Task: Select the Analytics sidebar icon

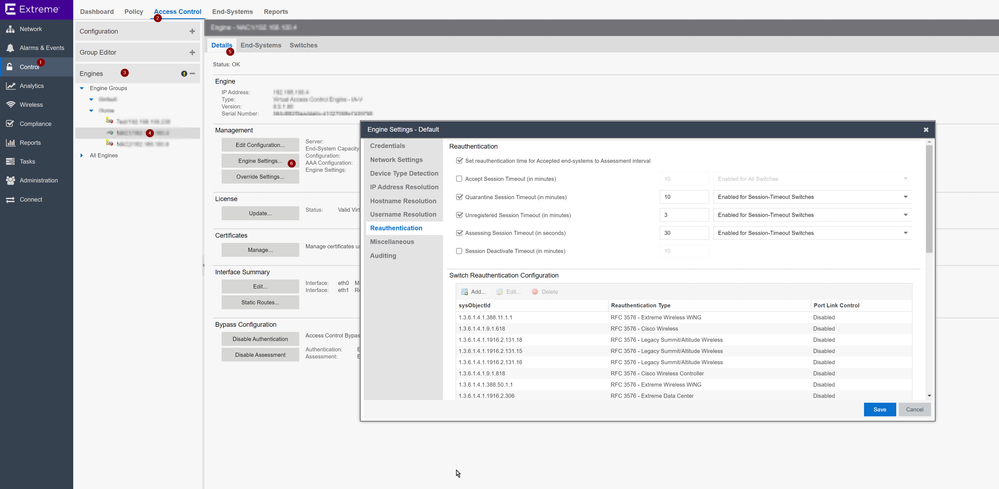Action: (x=10, y=86)
